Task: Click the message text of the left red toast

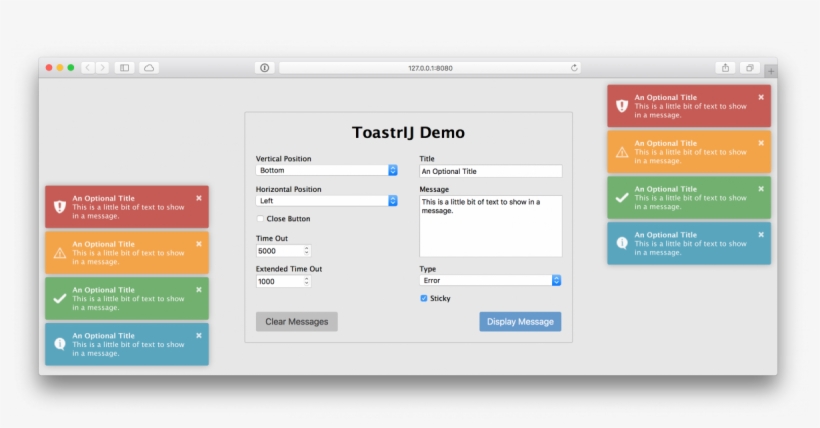Action: [x=128, y=211]
